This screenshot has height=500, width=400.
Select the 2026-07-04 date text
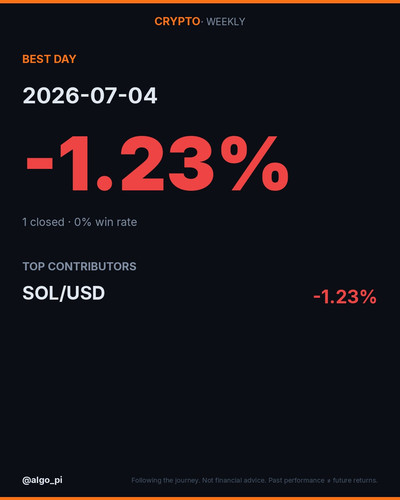click(x=90, y=96)
